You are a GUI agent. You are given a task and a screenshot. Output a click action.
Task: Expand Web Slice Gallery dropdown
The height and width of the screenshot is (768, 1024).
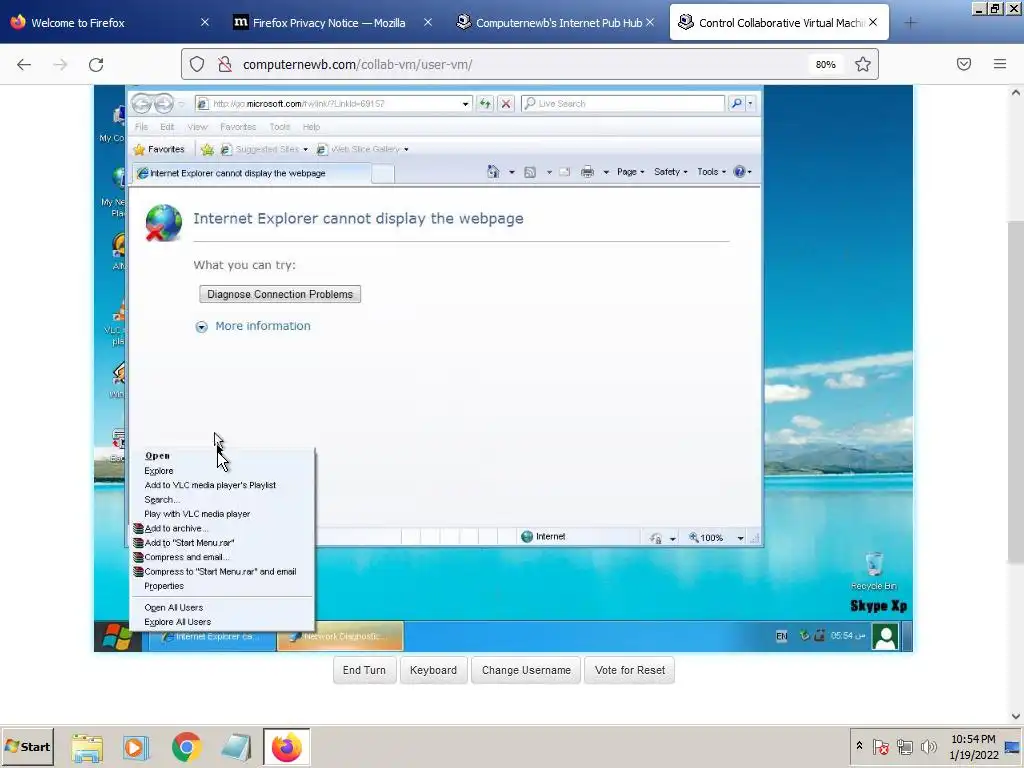click(x=406, y=150)
